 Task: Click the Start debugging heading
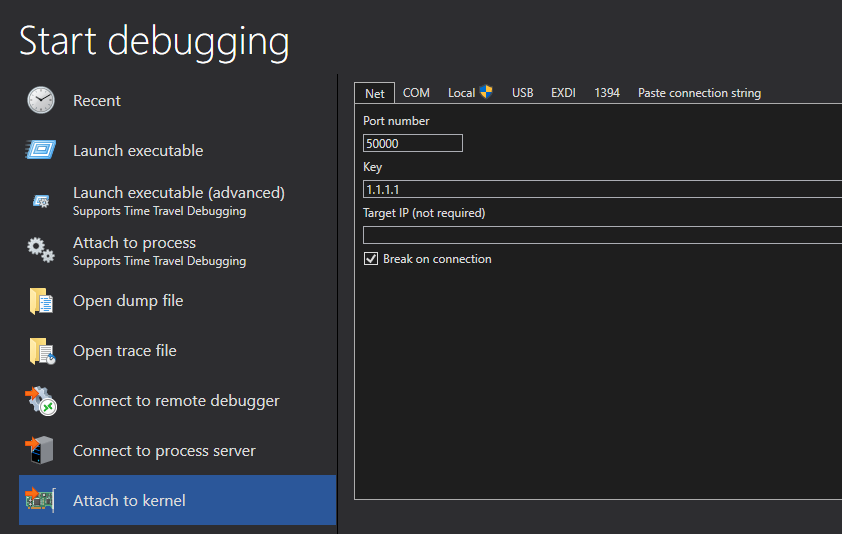coord(154,41)
